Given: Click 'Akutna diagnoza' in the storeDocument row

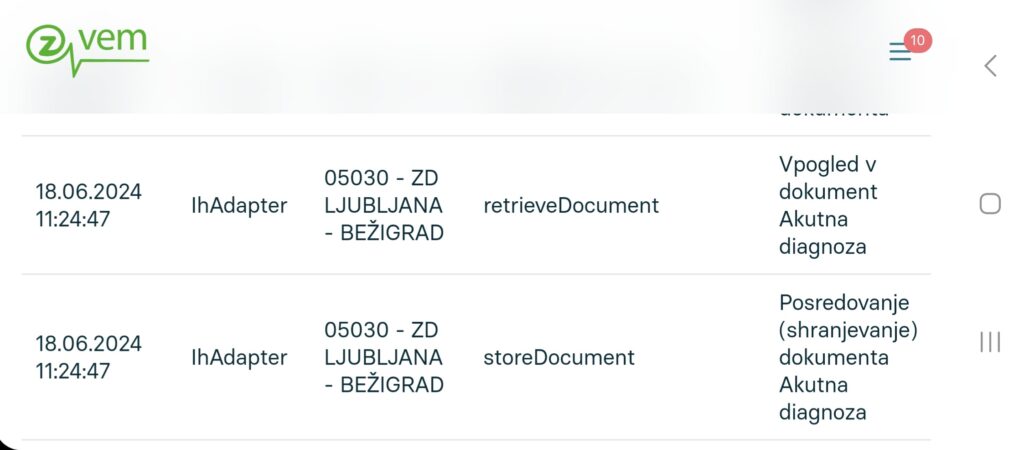Looking at the screenshot, I should point(822,398).
